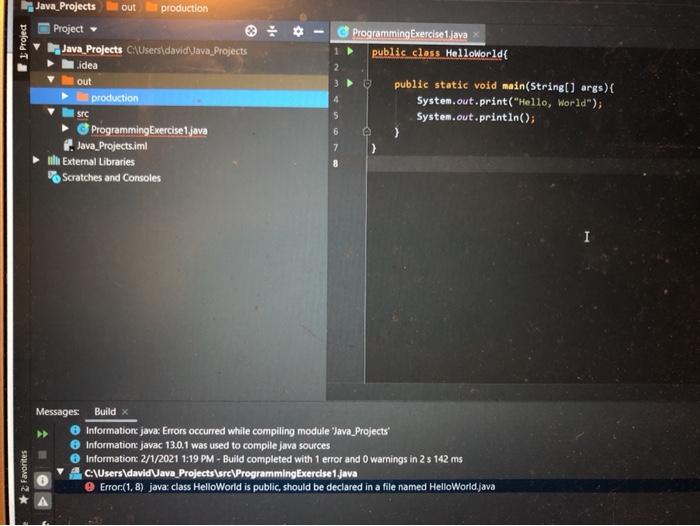
Task: Click line number 8 in gutter
Action: pos(335,163)
